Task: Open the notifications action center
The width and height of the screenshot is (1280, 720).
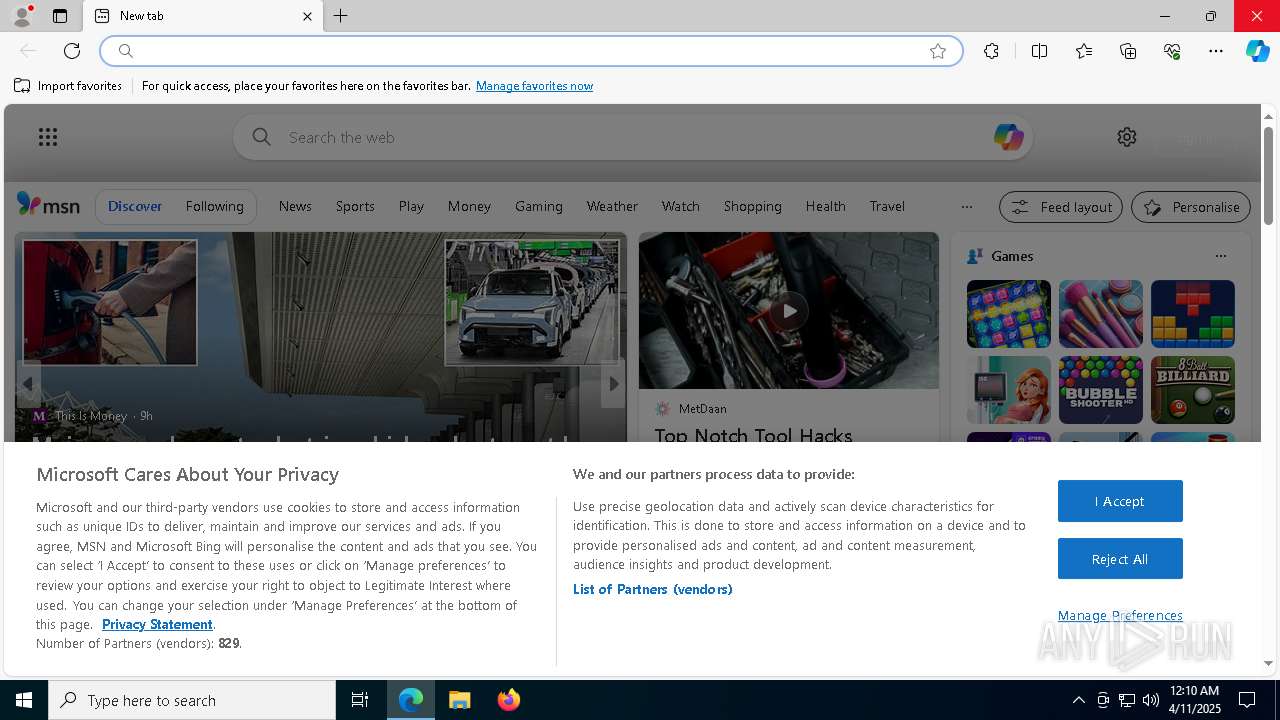Action: [x=1247, y=700]
